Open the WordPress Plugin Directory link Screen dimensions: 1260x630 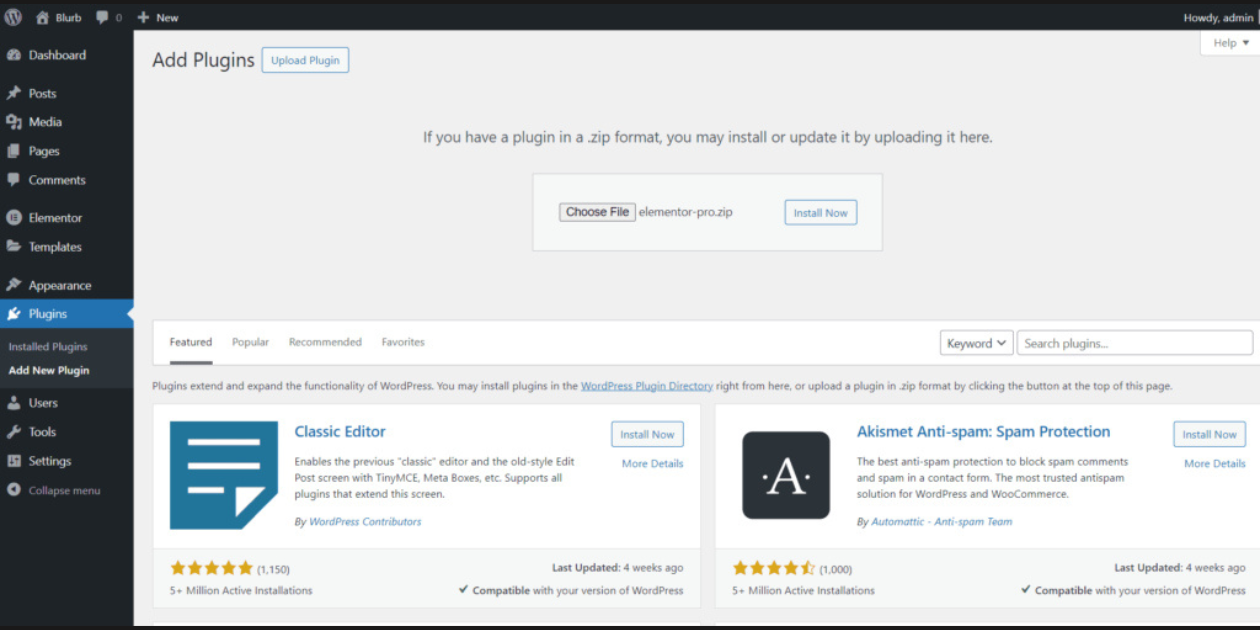647,386
